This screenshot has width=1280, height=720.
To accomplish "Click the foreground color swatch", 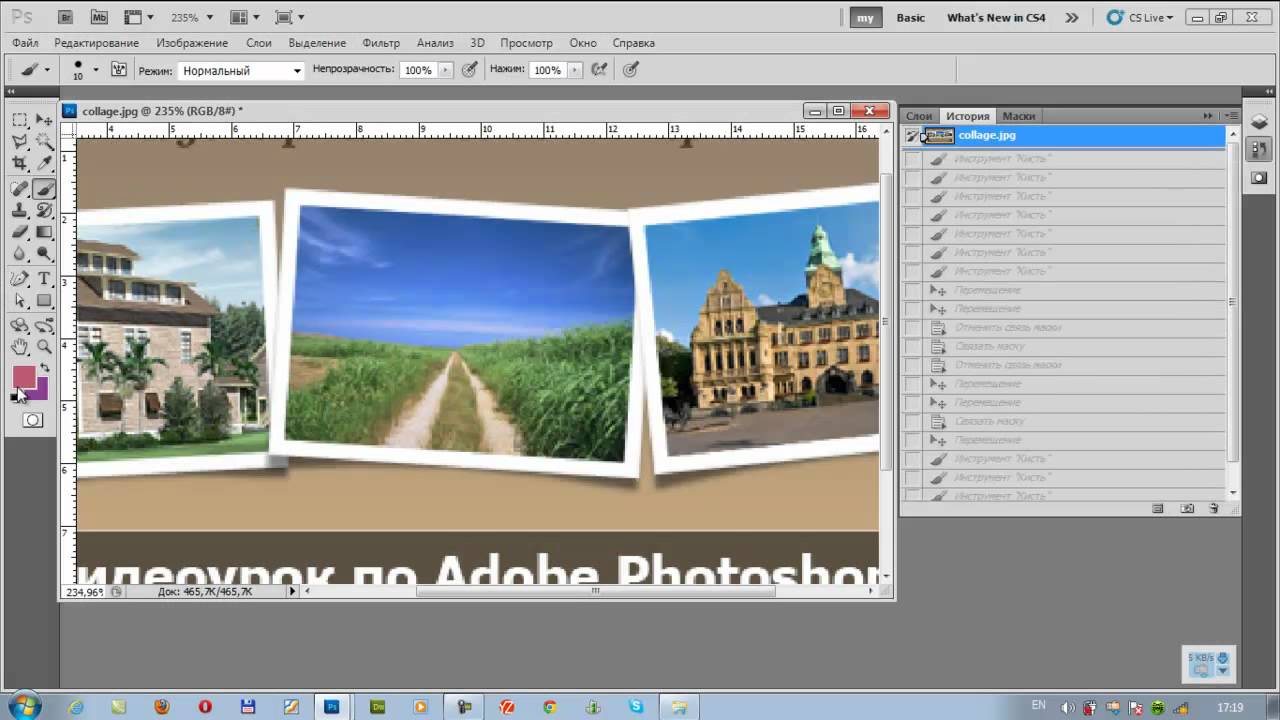I will (22, 376).
